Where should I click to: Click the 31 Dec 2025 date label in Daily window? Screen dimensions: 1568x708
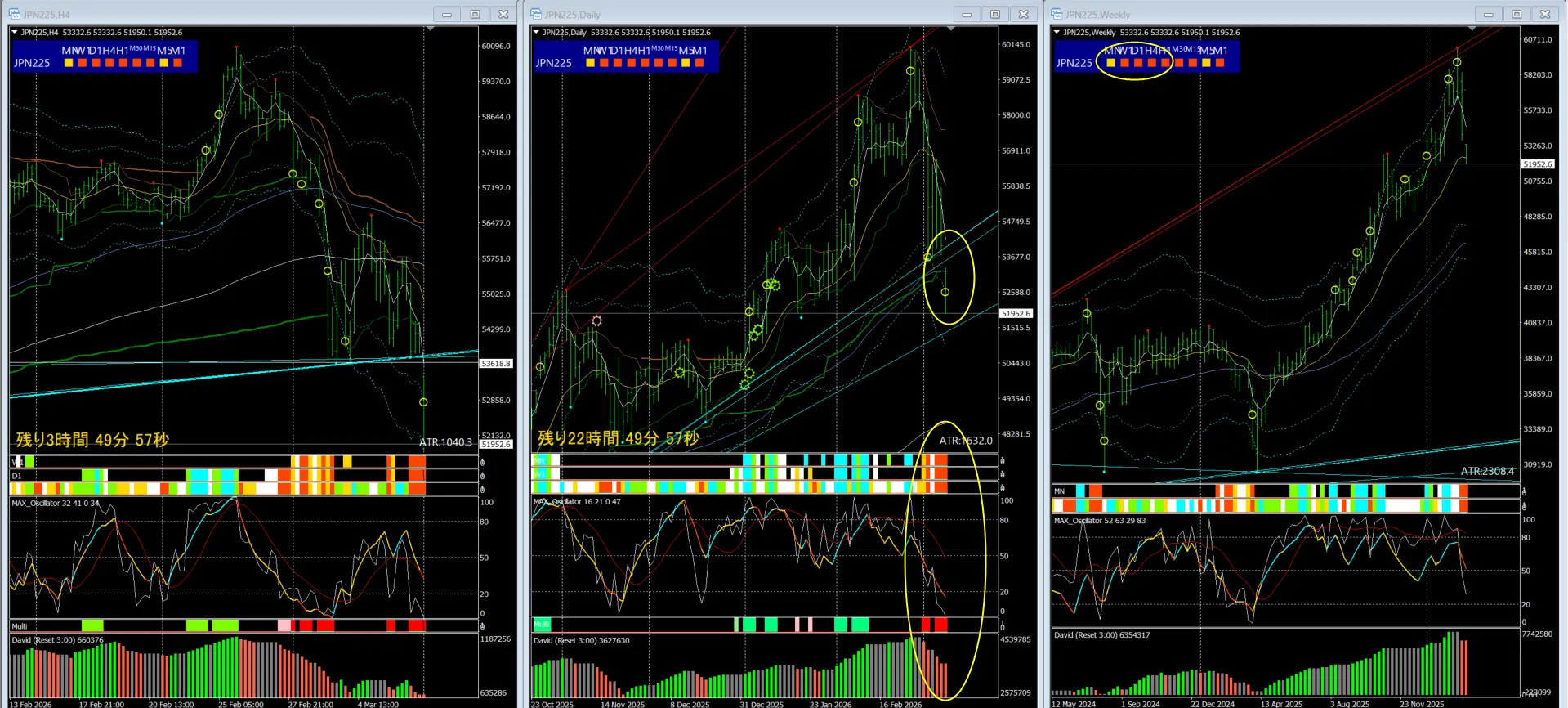coord(762,704)
